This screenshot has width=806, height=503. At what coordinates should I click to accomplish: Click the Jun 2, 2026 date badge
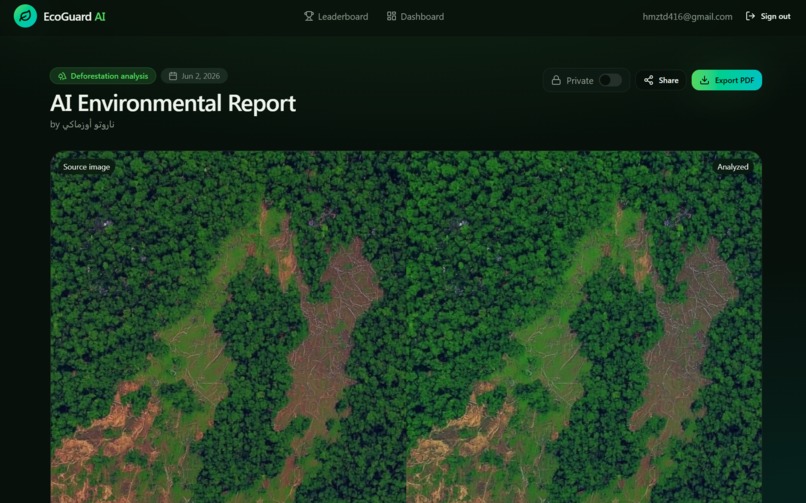pos(194,76)
